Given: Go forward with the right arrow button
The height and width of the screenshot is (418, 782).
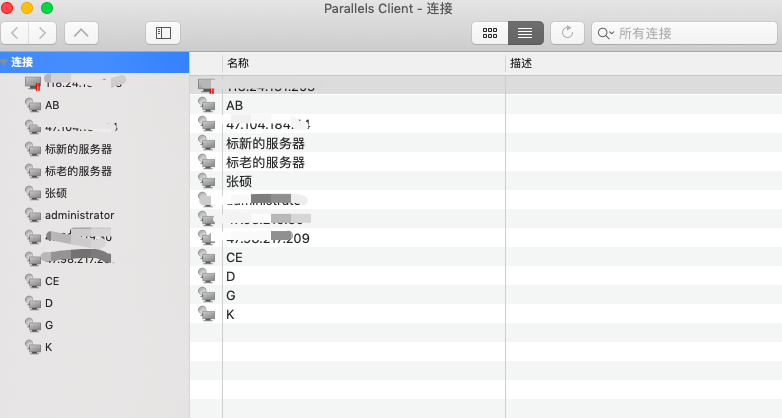Looking at the screenshot, I should 42,33.
